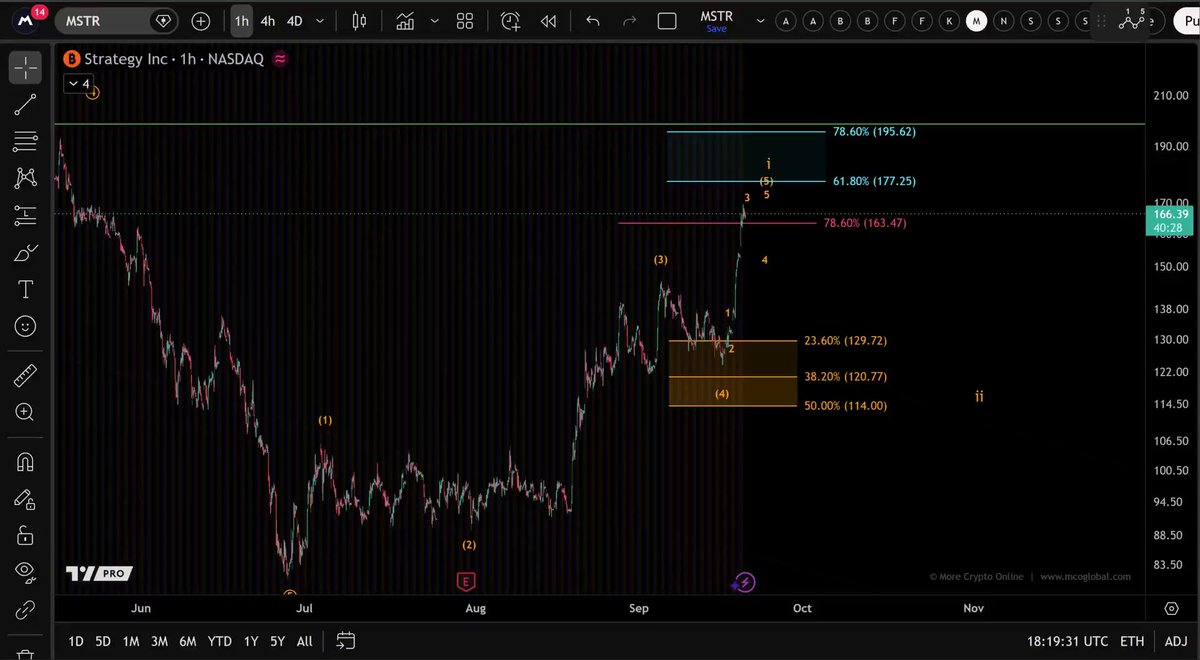Viewport: 1200px width, 660px height.
Task: Open the layout setup square icon
Action: tap(667, 20)
